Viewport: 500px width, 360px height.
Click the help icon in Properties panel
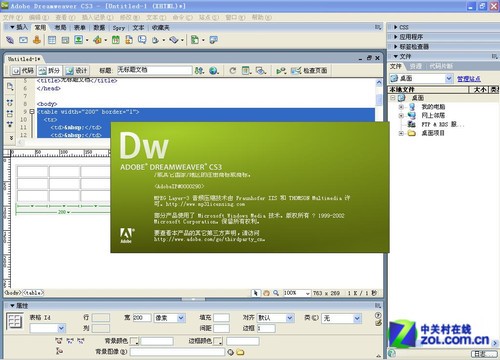coord(378,315)
